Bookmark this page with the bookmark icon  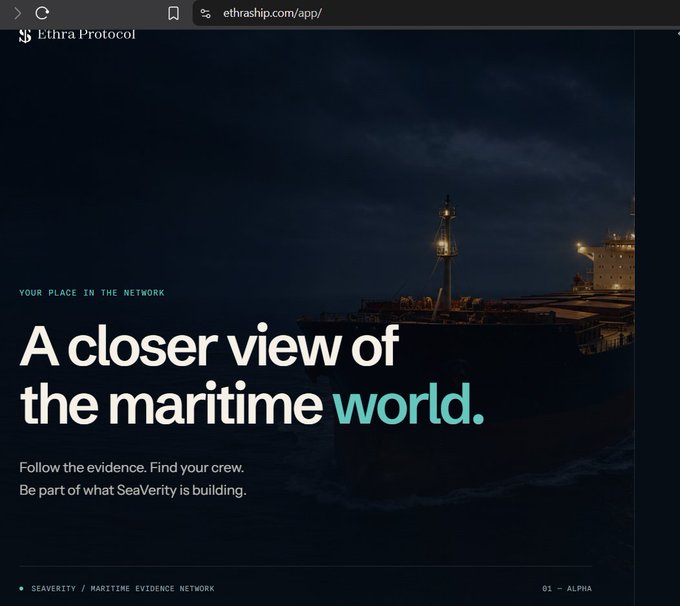(x=173, y=13)
